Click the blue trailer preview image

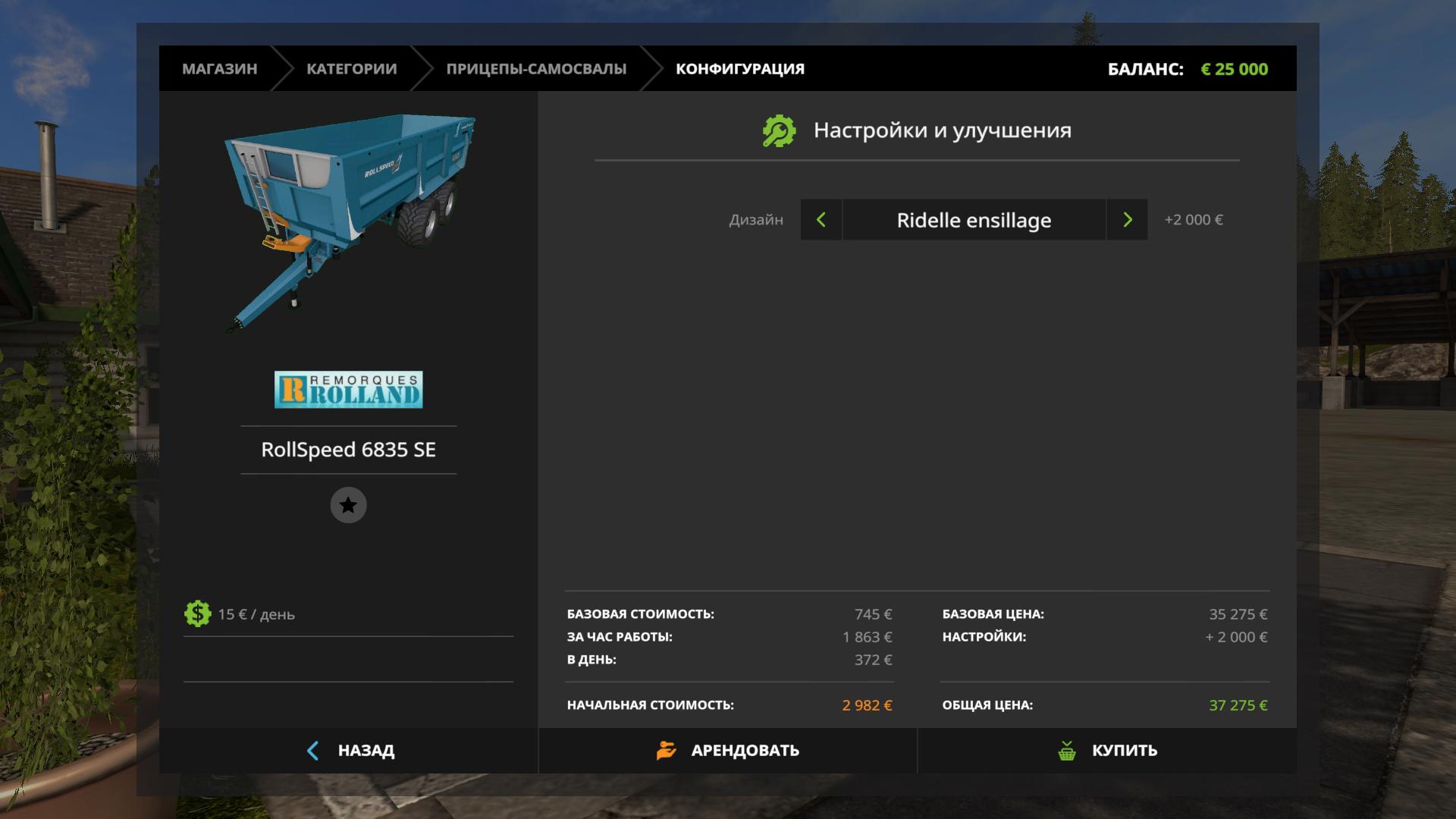348,220
